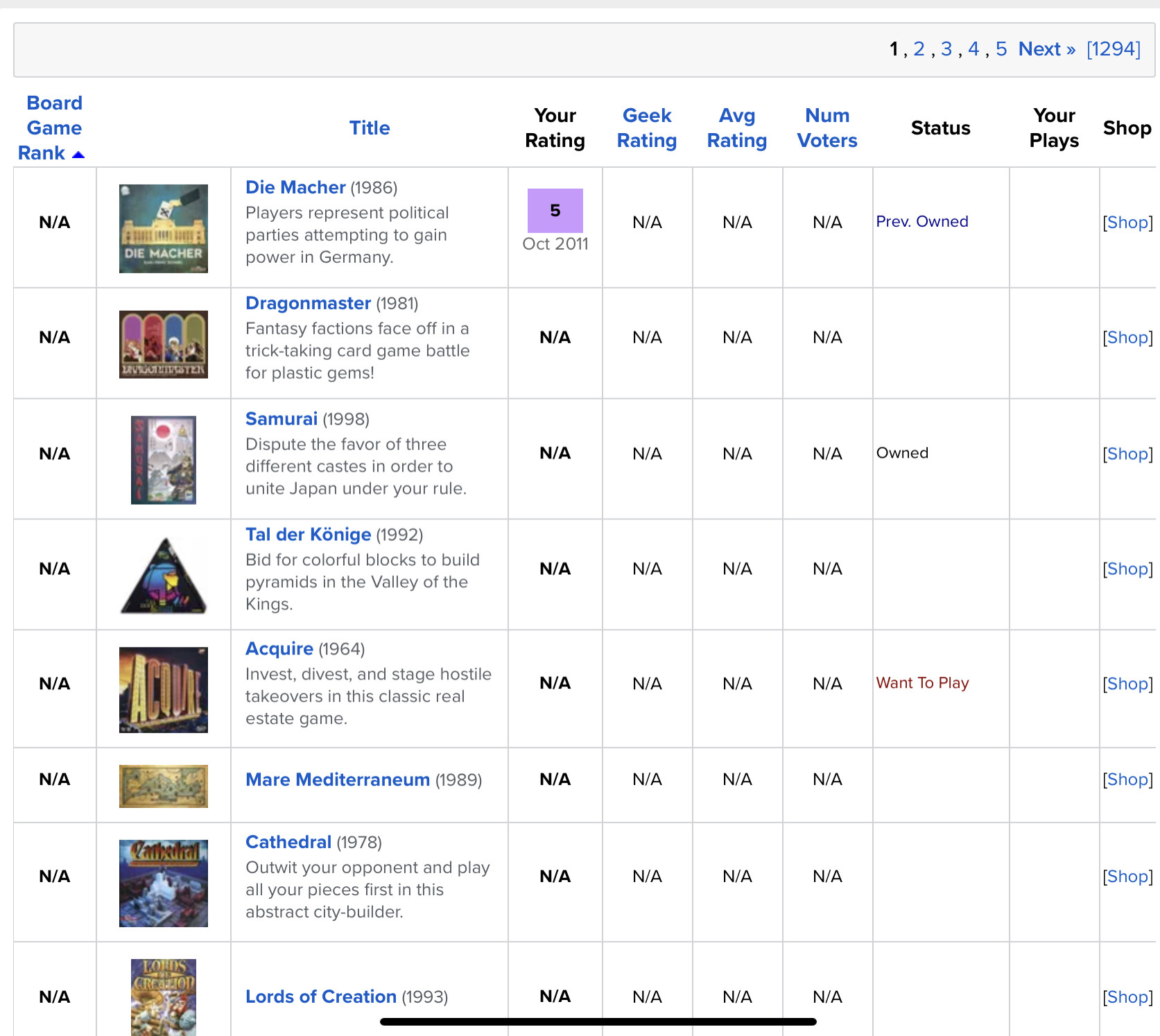1160x1036 pixels.
Task: Go to page 2 of results
Action: point(919,49)
